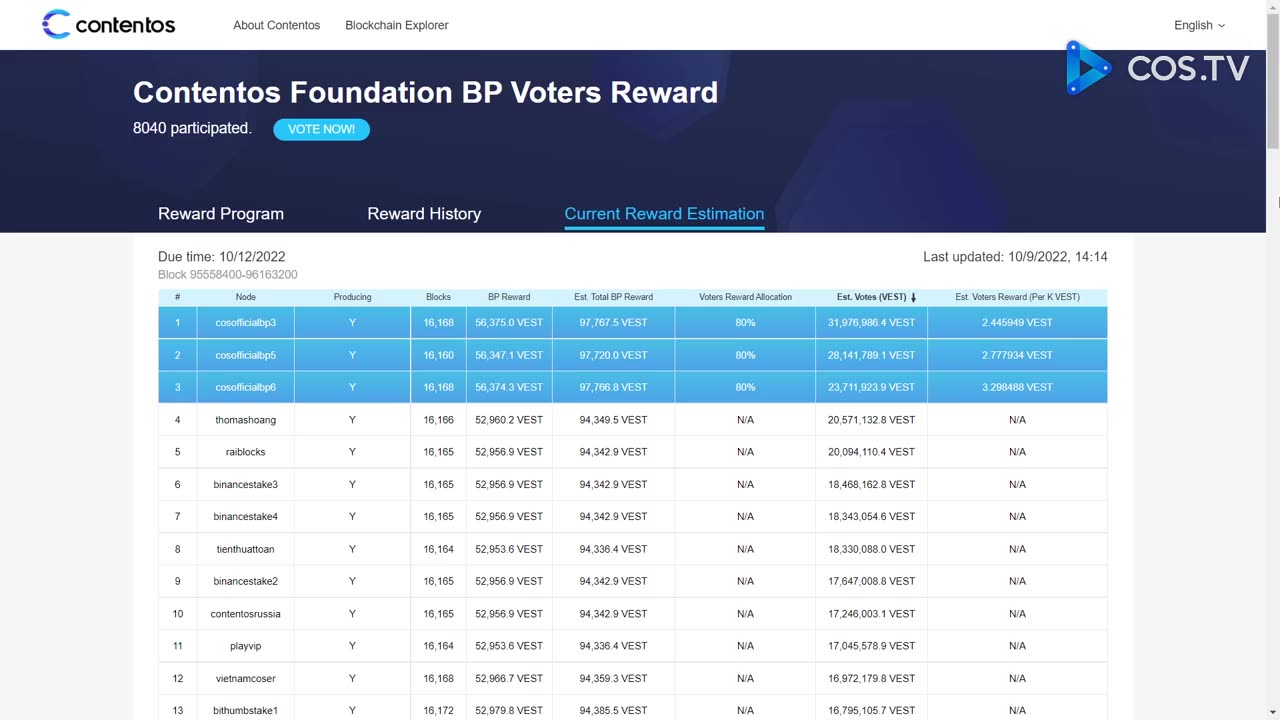
Task: Click the VOTE NOW! button
Action: 321,129
